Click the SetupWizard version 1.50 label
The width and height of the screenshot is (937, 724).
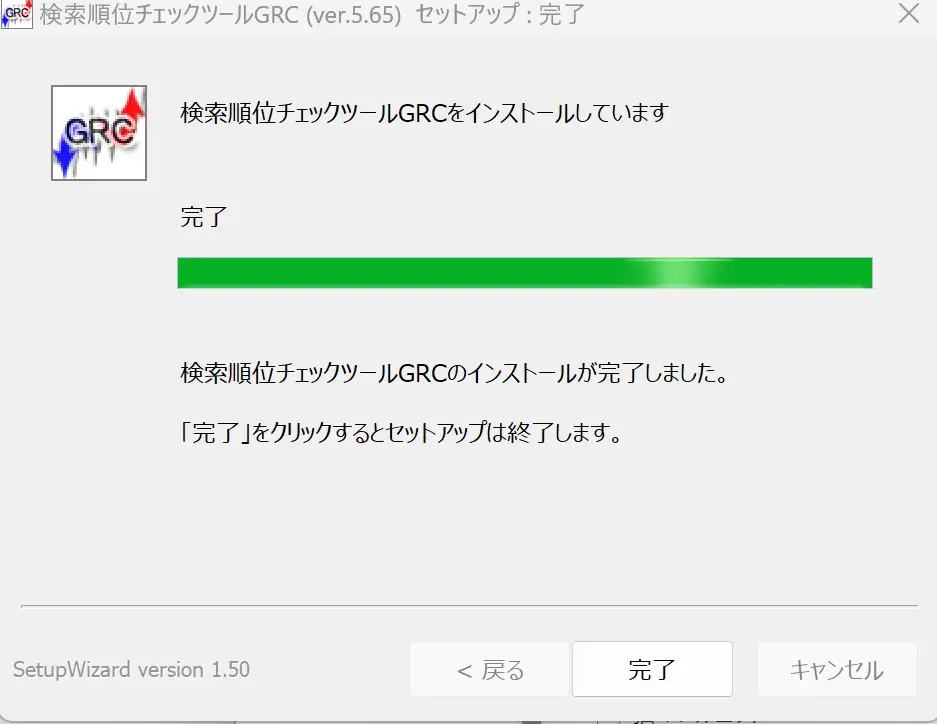(x=131, y=670)
